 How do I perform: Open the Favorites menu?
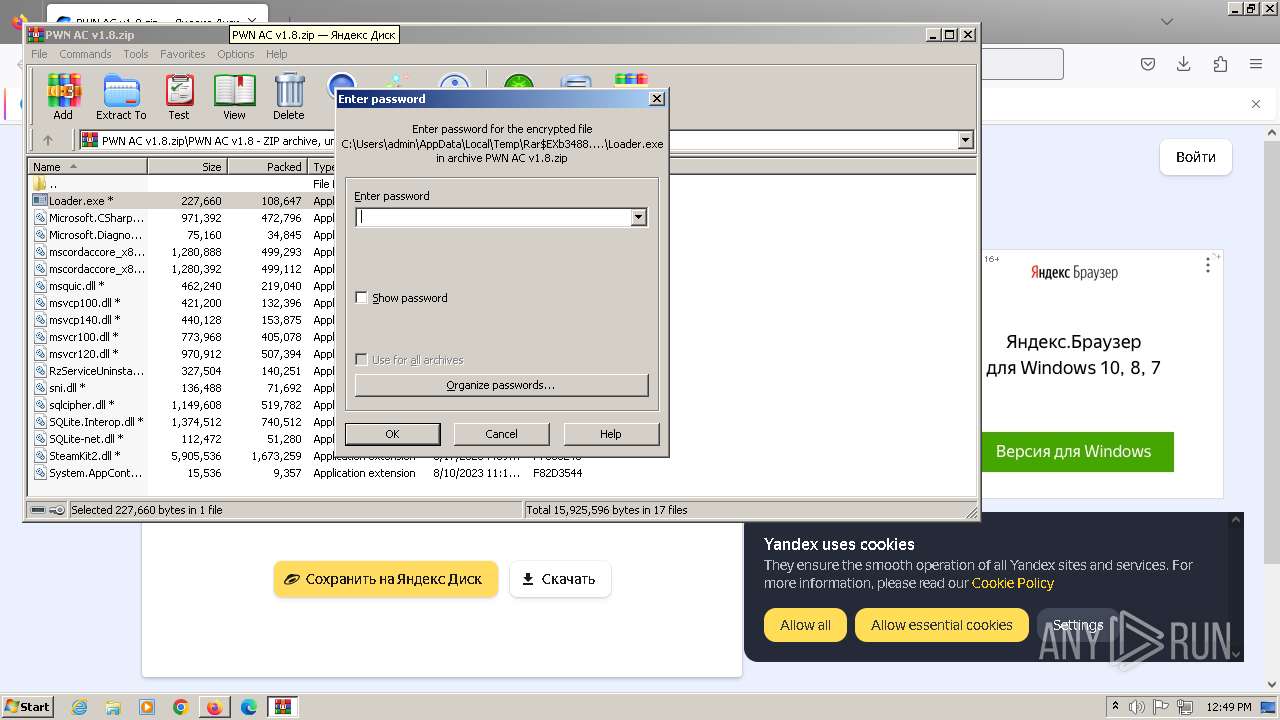tap(183, 54)
